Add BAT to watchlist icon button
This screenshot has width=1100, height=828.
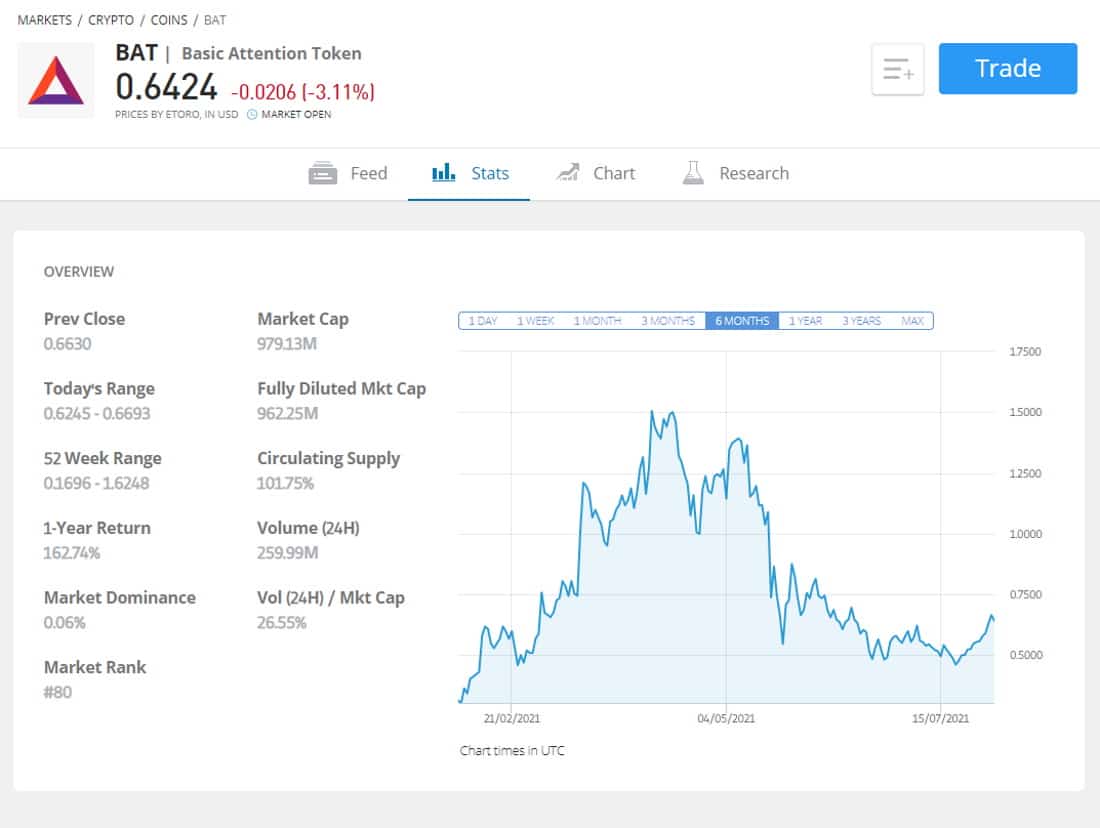coord(897,69)
